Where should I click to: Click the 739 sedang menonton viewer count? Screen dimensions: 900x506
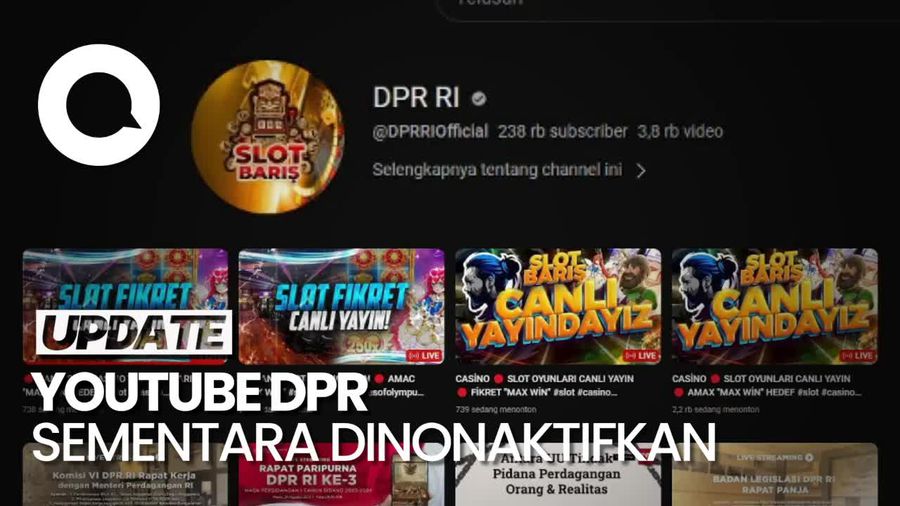point(496,410)
